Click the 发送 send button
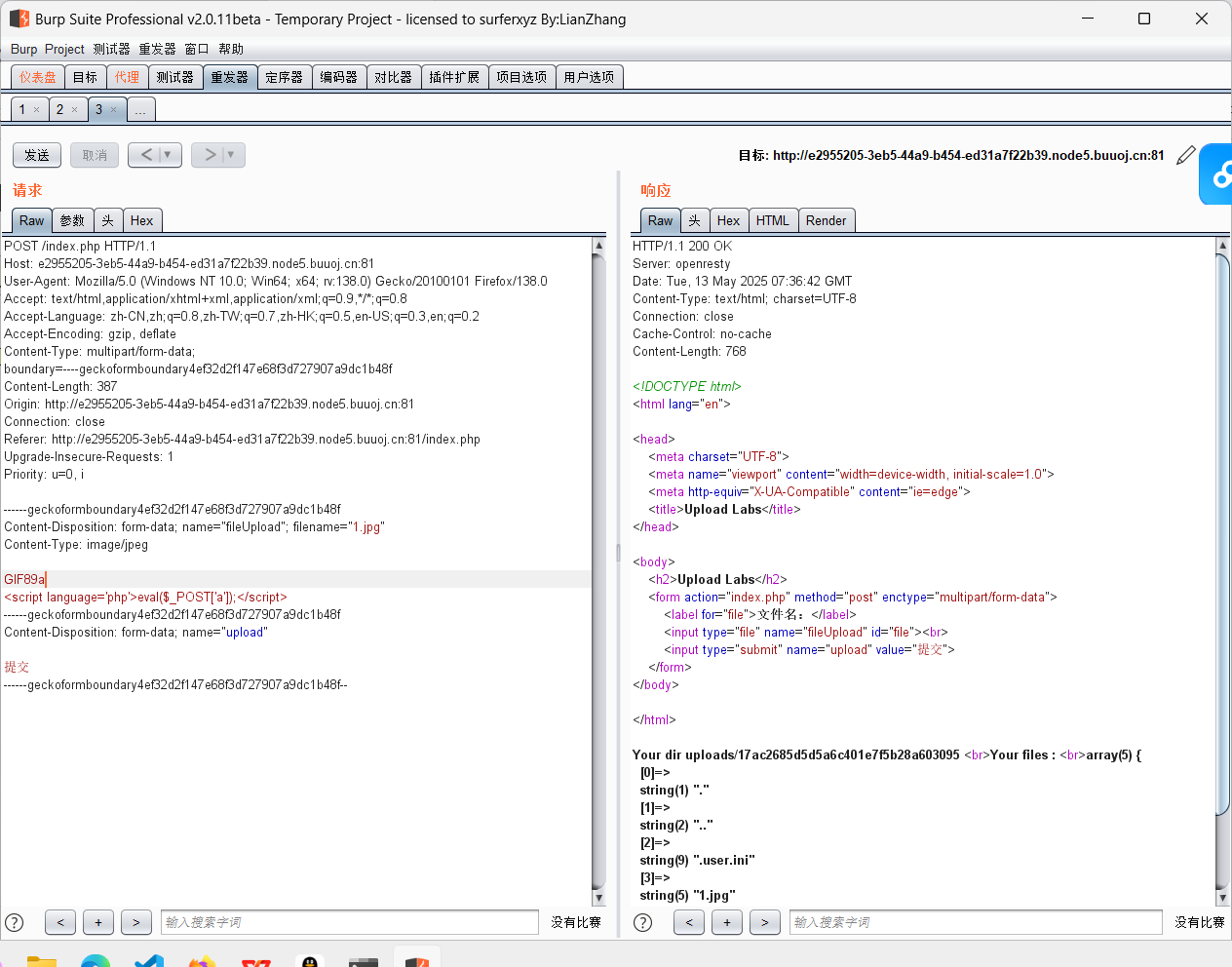1232x967 pixels. (x=37, y=155)
